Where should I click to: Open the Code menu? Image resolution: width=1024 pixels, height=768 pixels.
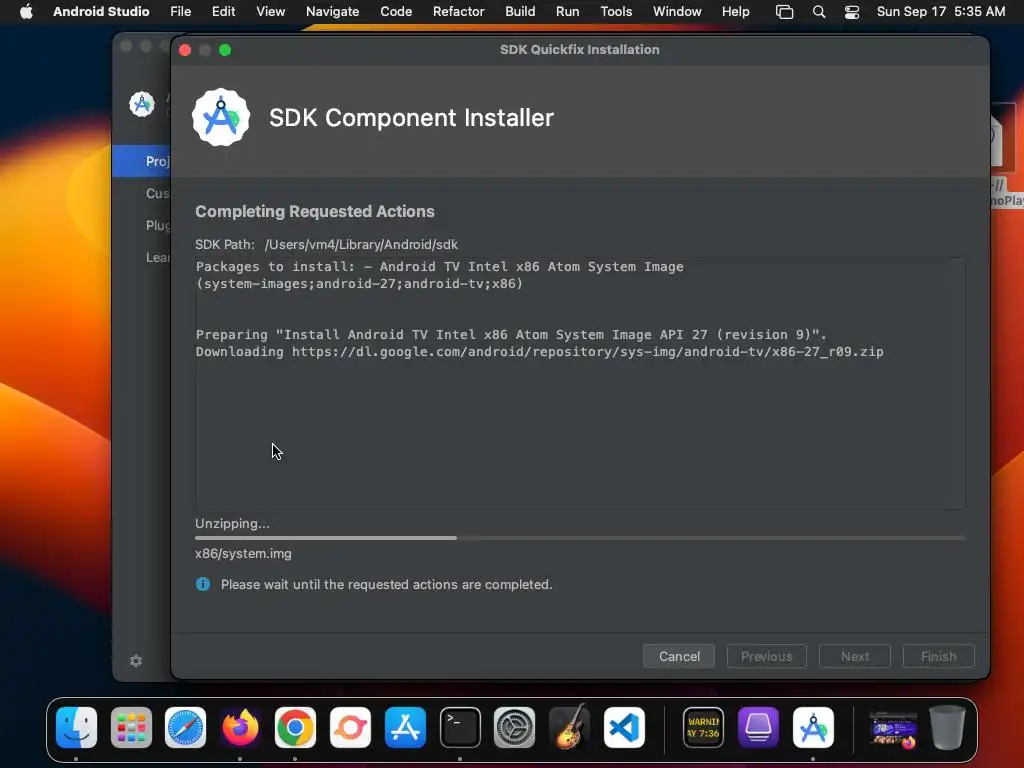(x=396, y=12)
